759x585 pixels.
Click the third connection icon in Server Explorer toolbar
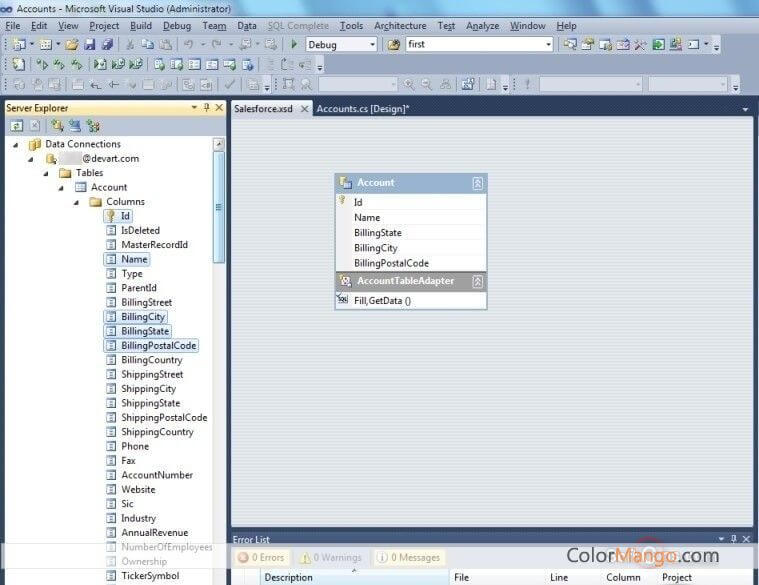pyautogui.click(x=92, y=126)
